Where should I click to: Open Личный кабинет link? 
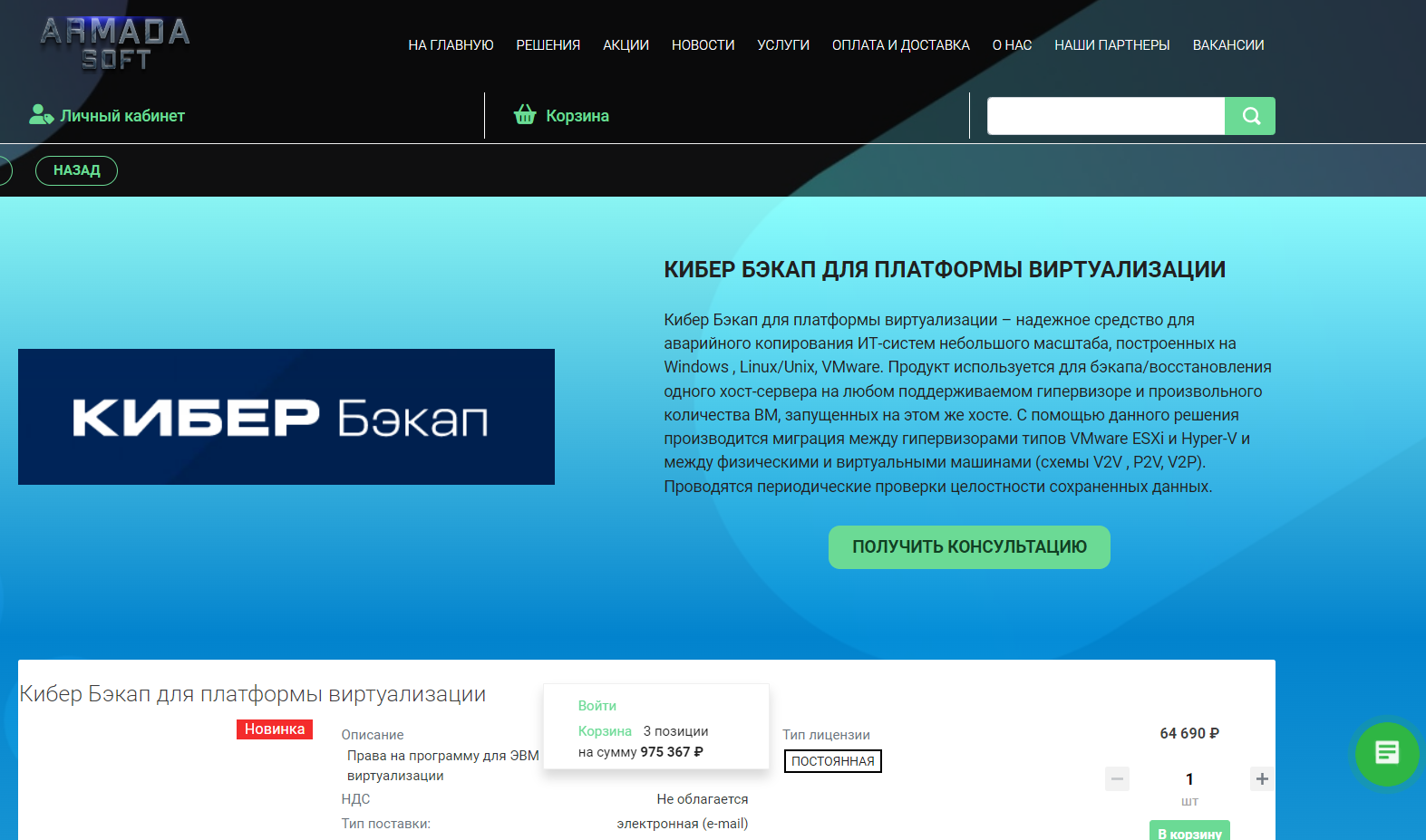[122, 116]
